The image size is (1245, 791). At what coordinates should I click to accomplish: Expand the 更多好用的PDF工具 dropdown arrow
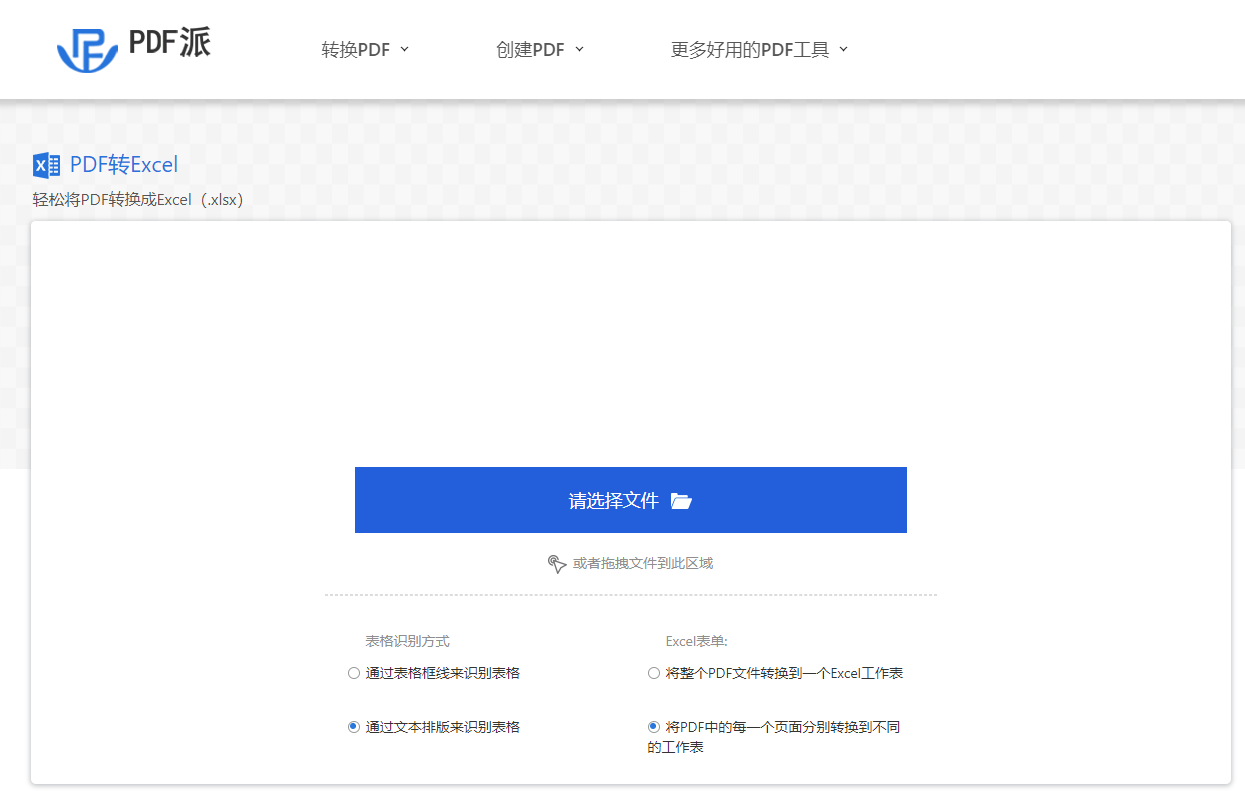click(843, 49)
